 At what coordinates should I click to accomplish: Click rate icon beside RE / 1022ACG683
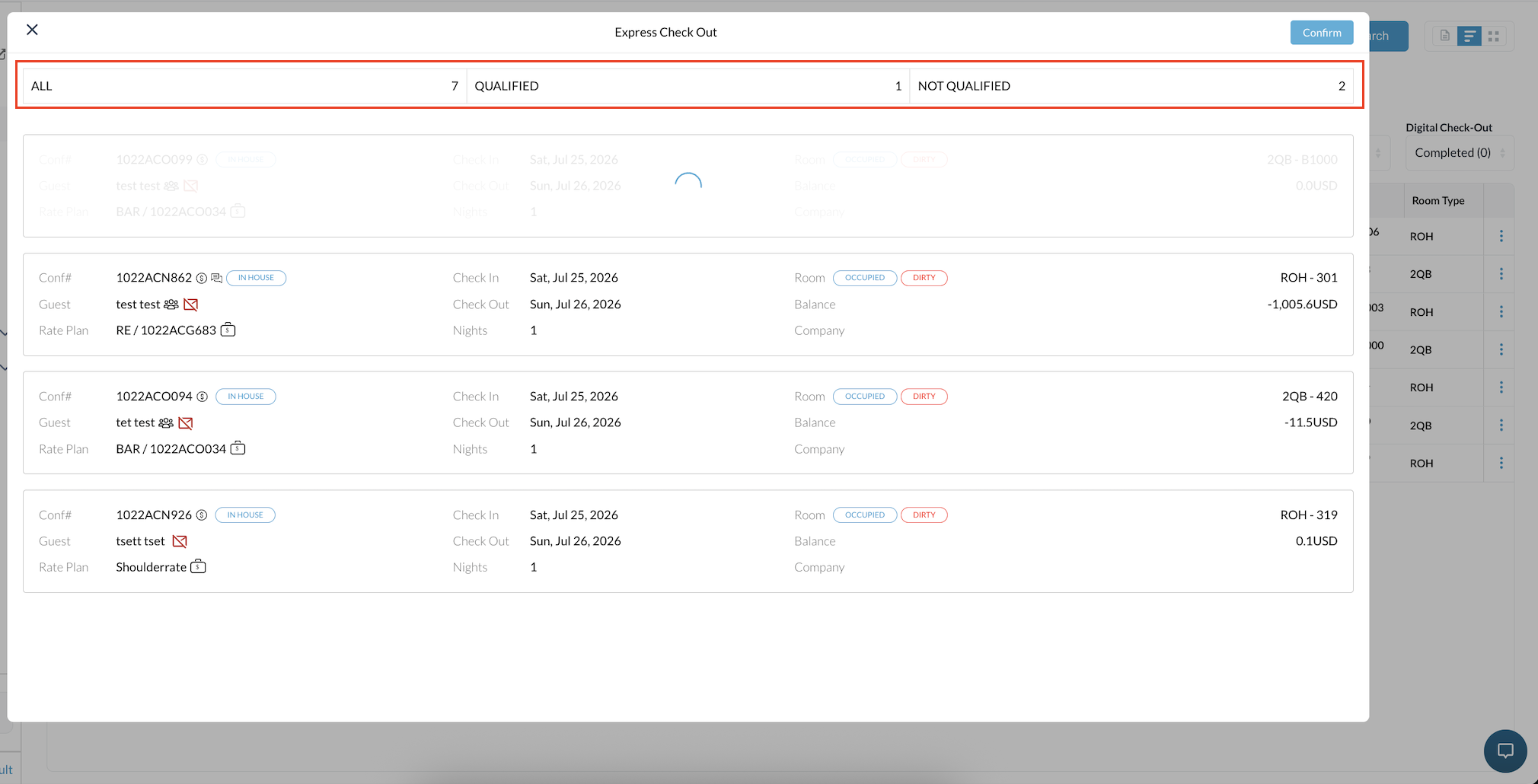click(228, 330)
